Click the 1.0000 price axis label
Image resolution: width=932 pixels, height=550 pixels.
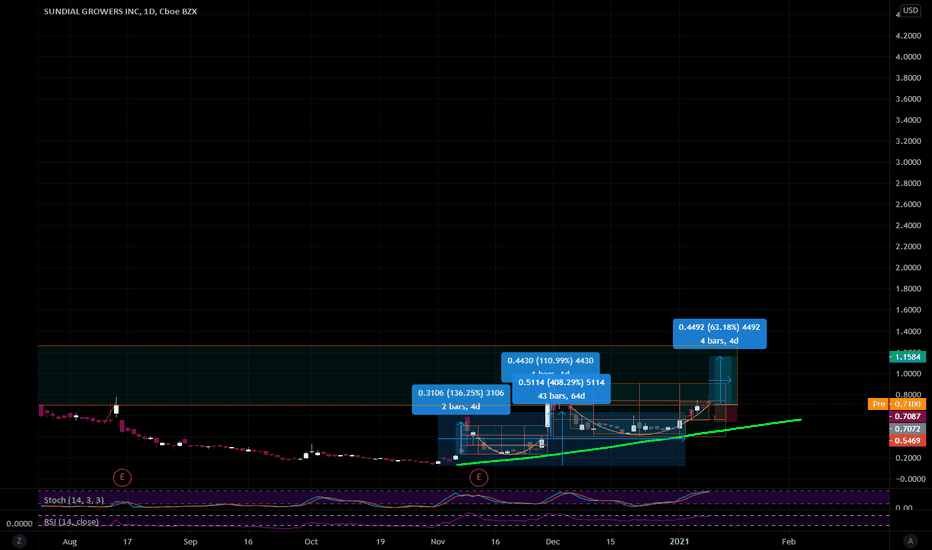[908, 374]
